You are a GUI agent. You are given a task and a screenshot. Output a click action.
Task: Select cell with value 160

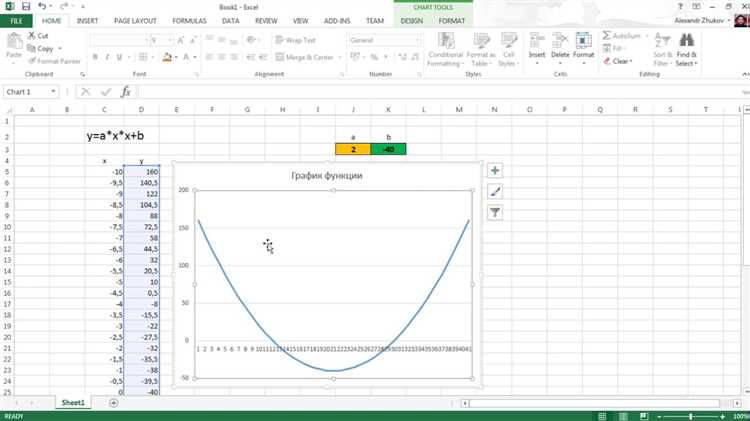142,172
